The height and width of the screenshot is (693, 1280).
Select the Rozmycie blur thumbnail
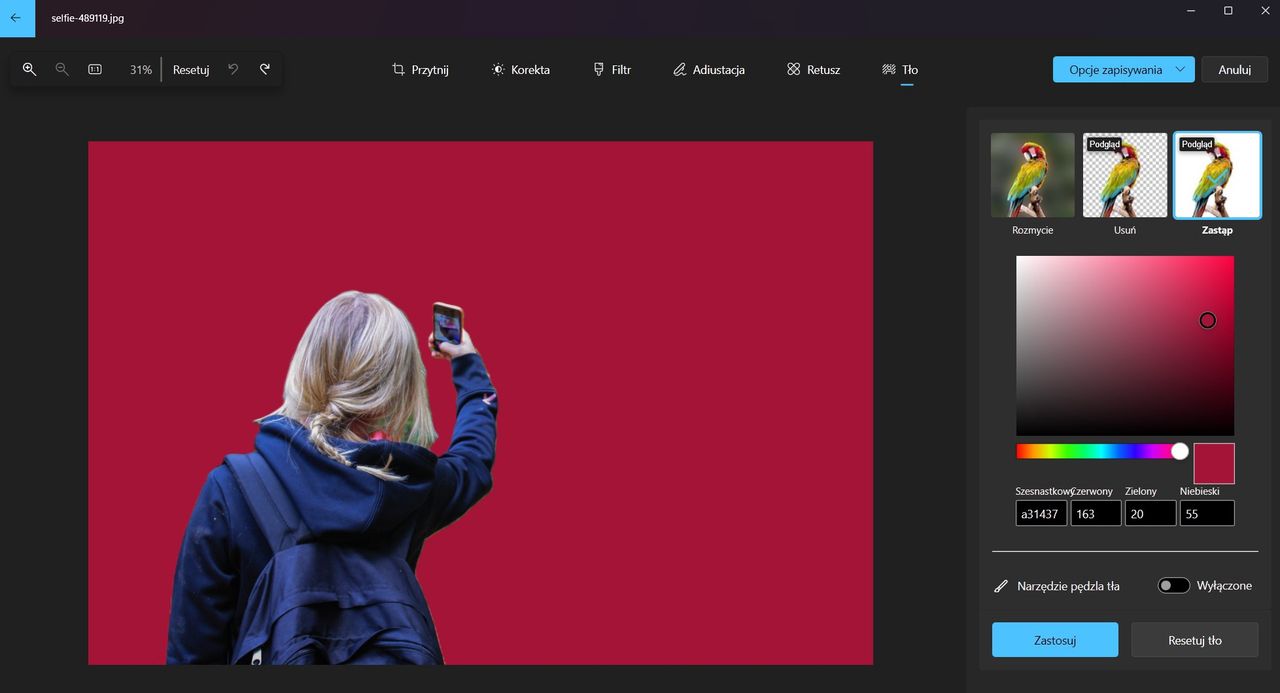coord(1033,175)
